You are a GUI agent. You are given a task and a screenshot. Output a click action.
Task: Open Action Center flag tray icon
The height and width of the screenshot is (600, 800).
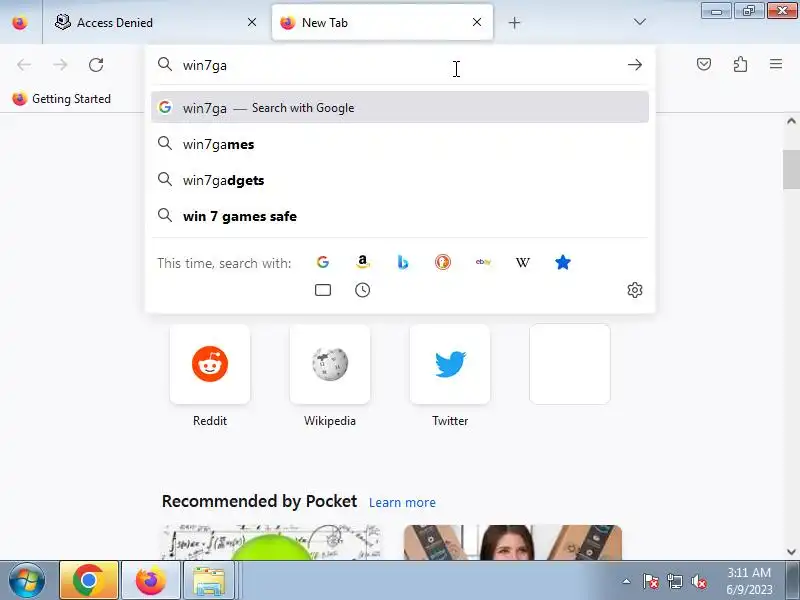(651, 581)
